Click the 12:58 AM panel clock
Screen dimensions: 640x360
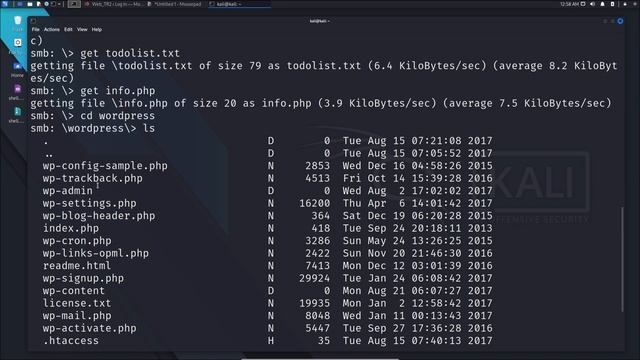(x=569, y=4)
